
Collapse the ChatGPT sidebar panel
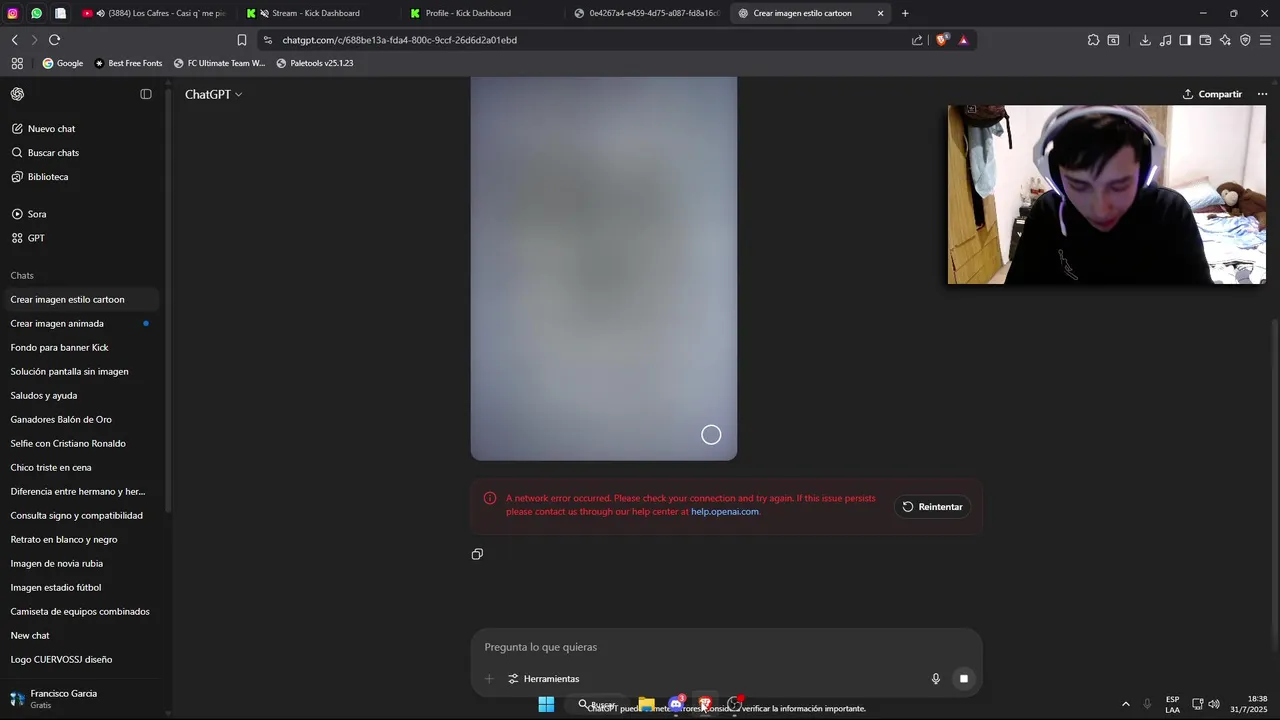pos(146,94)
